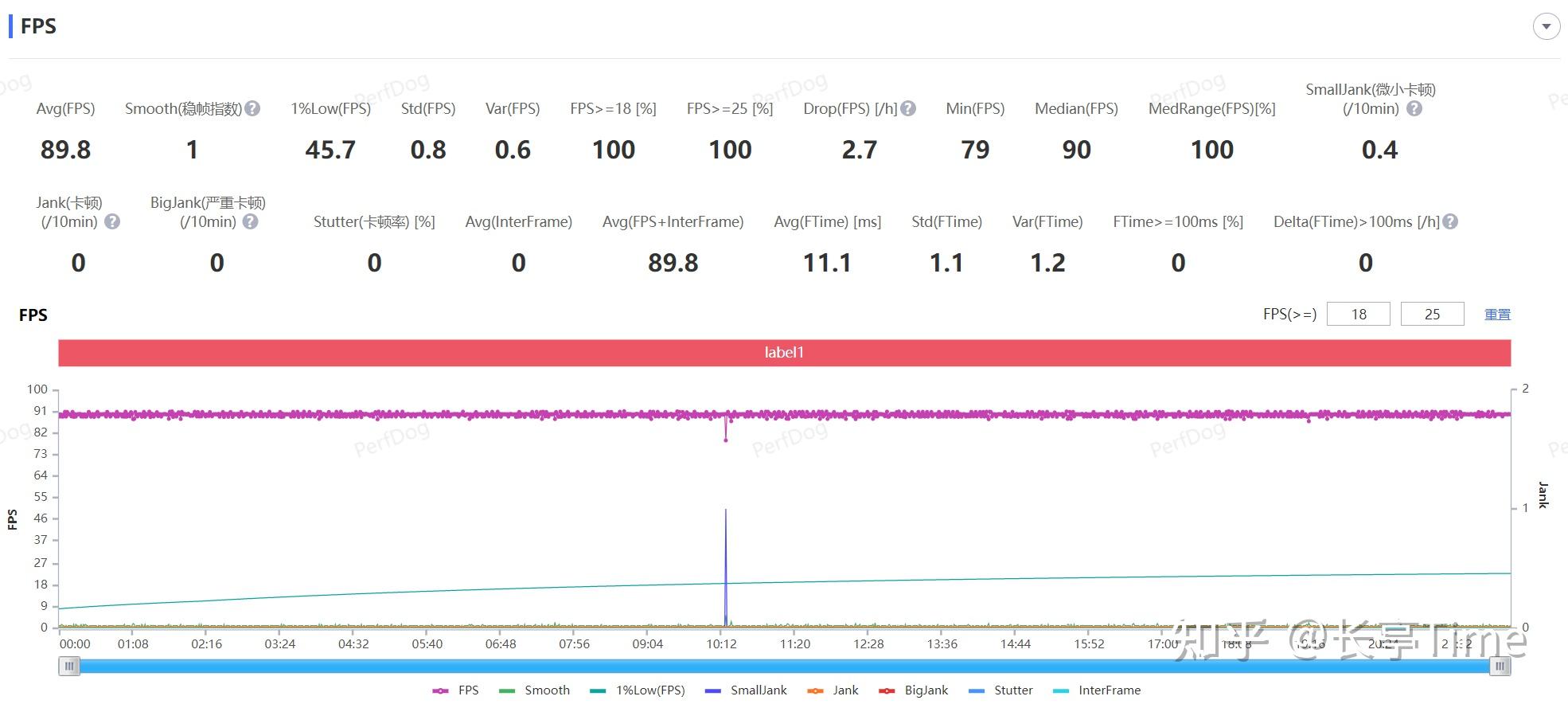
Task: Click the Jank(卡顿) question mark icon
Action: click(x=112, y=221)
